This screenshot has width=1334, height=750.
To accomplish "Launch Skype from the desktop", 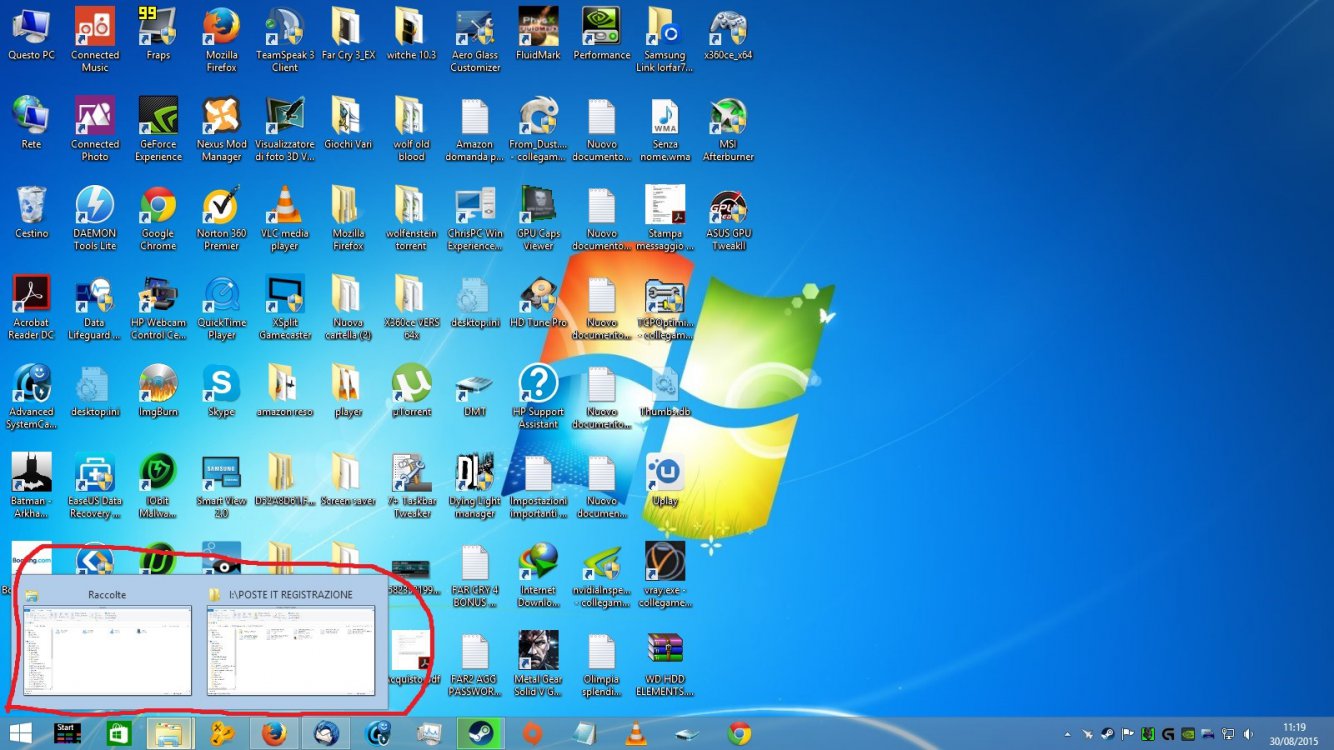I will [x=221, y=390].
